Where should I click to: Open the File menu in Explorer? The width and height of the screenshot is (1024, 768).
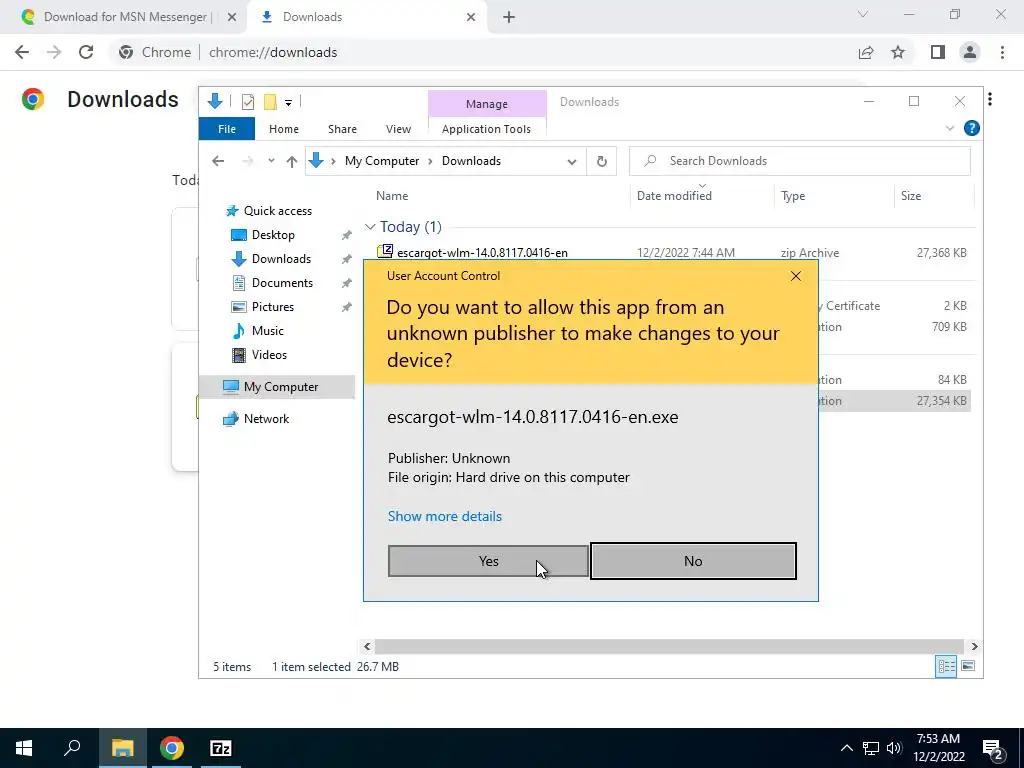(x=227, y=129)
